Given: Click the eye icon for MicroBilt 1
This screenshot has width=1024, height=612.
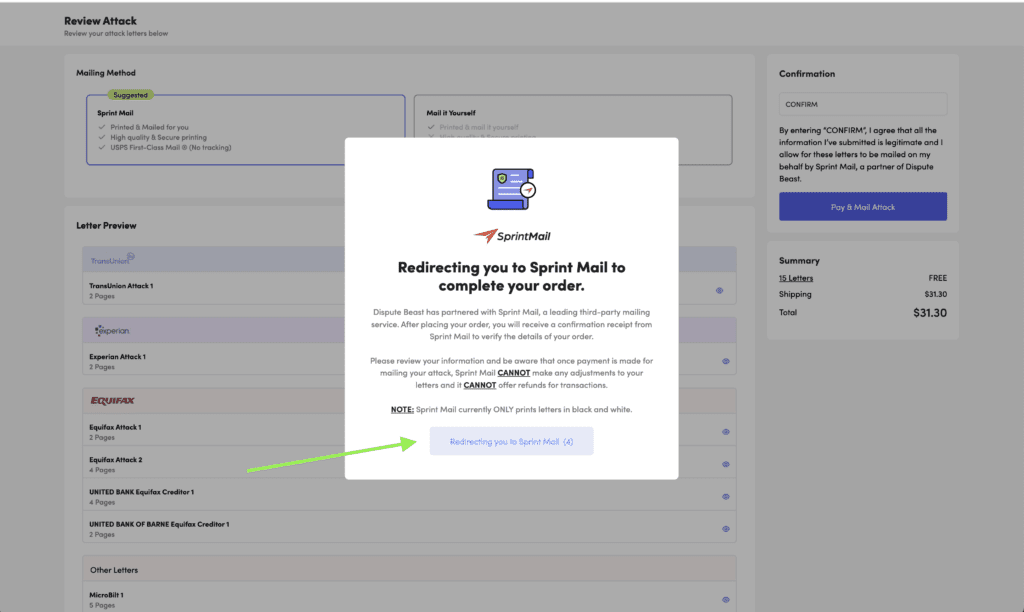Looking at the screenshot, I should [x=725, y=599].
